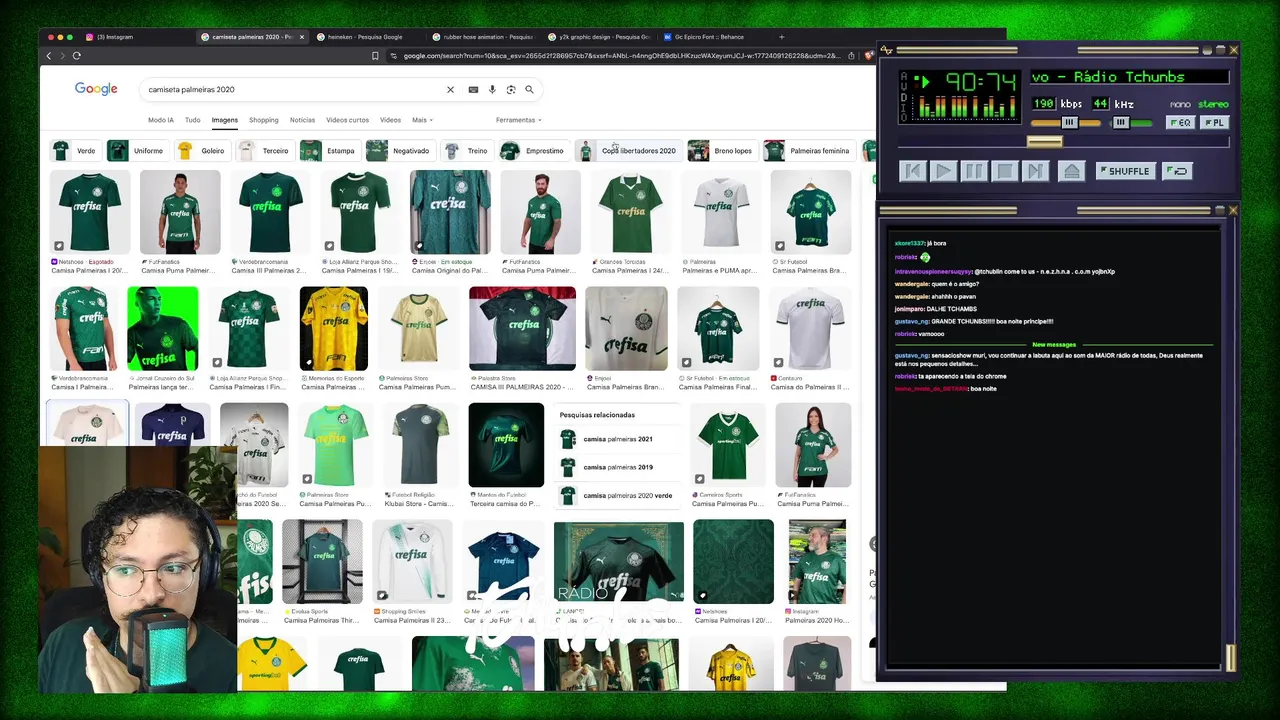Go forward in the browser
This screenshot has height=720, width=1280.
pos(62,56)
